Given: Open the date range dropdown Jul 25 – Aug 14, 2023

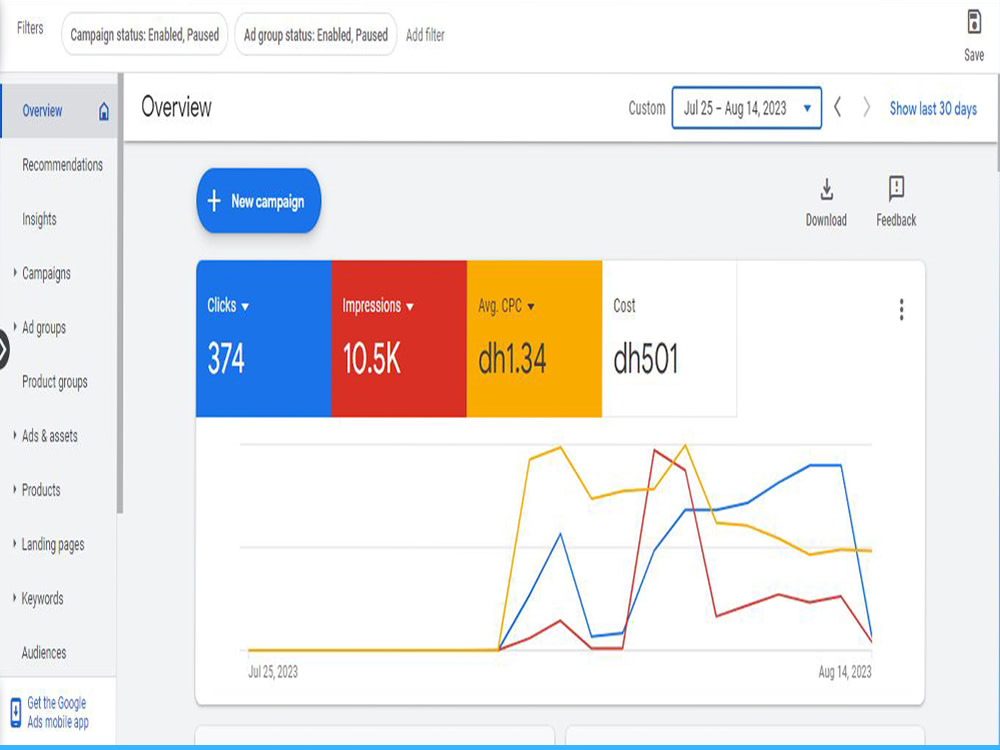Looking at the screenshot, I should 746,108.
